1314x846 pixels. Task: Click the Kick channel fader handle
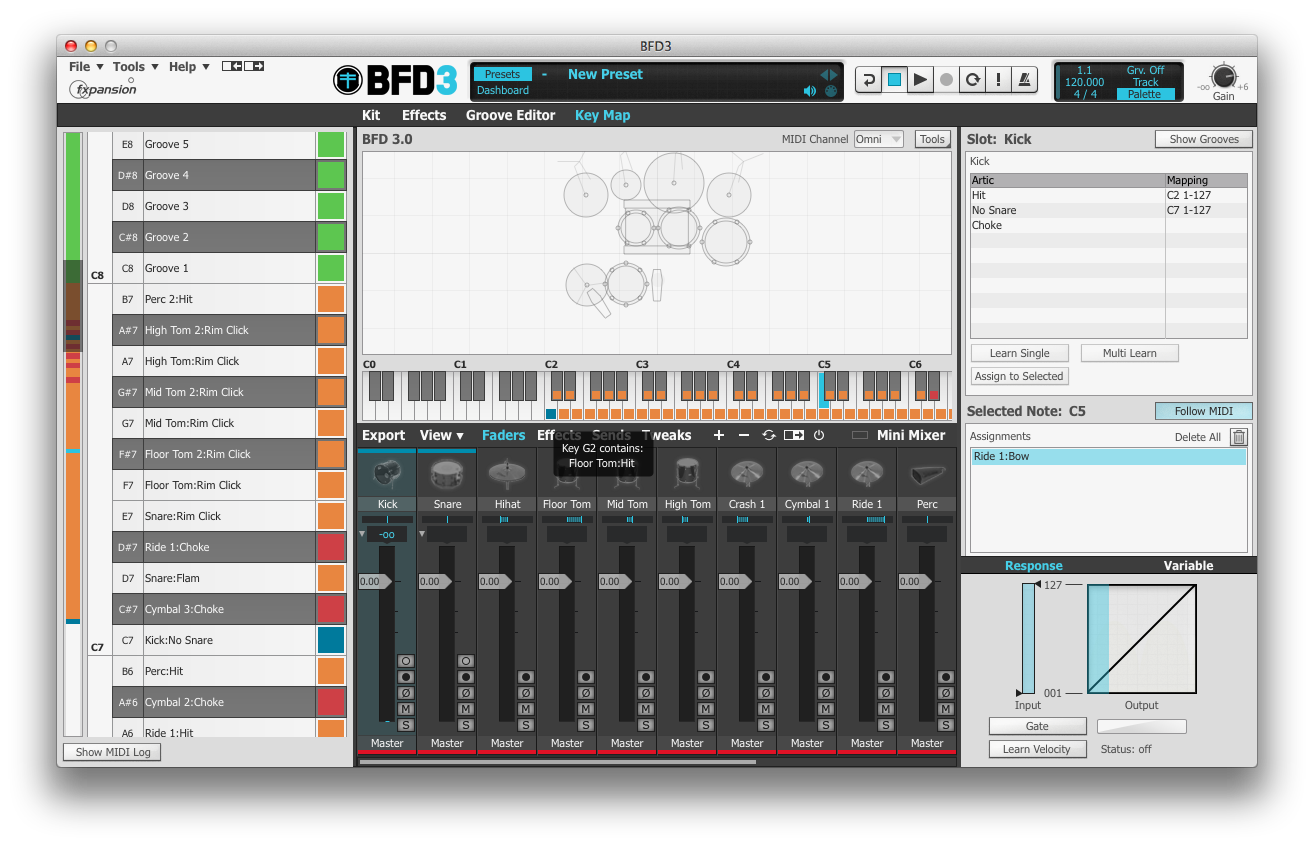tap(375, 581)
